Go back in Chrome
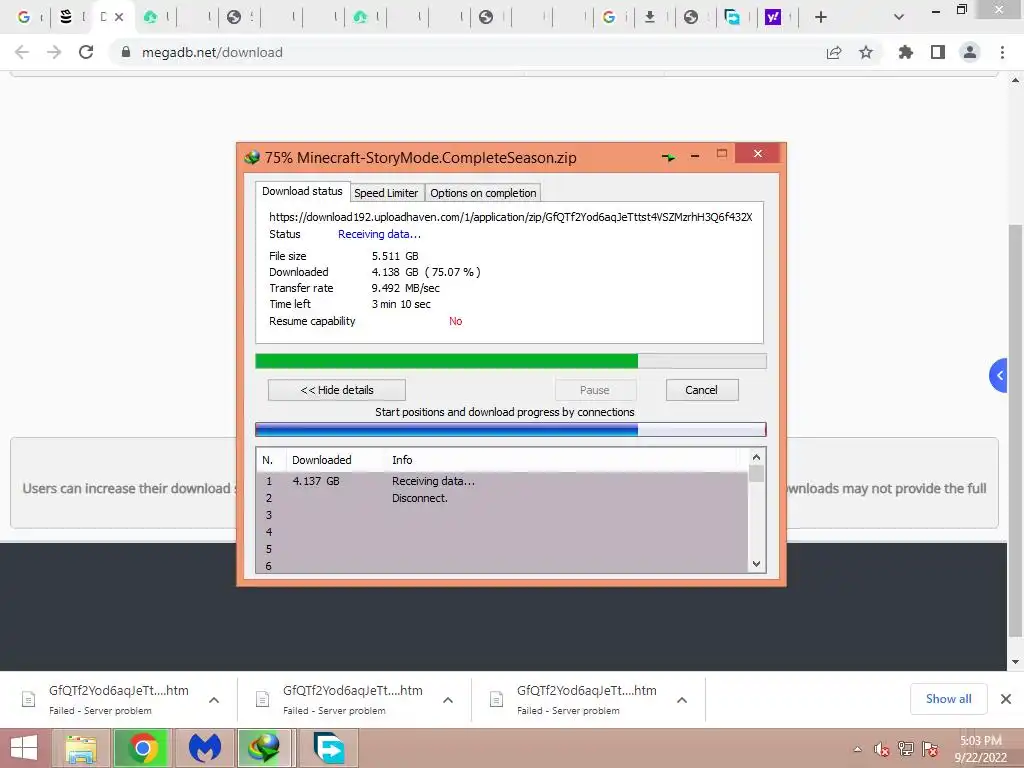This screenshot has height=768, width=1024. coord(22,52)
